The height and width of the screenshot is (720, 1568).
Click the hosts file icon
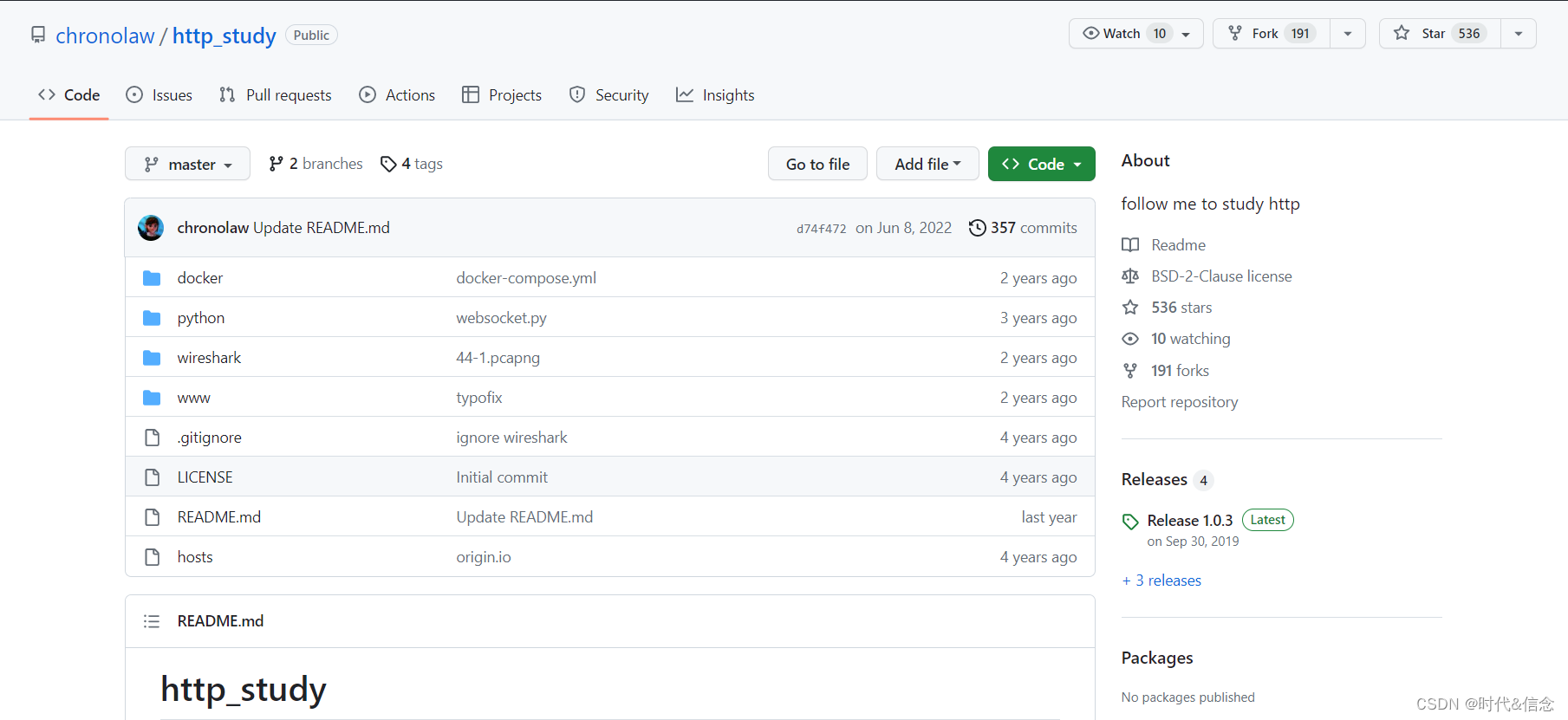click(x=153, y=557)
